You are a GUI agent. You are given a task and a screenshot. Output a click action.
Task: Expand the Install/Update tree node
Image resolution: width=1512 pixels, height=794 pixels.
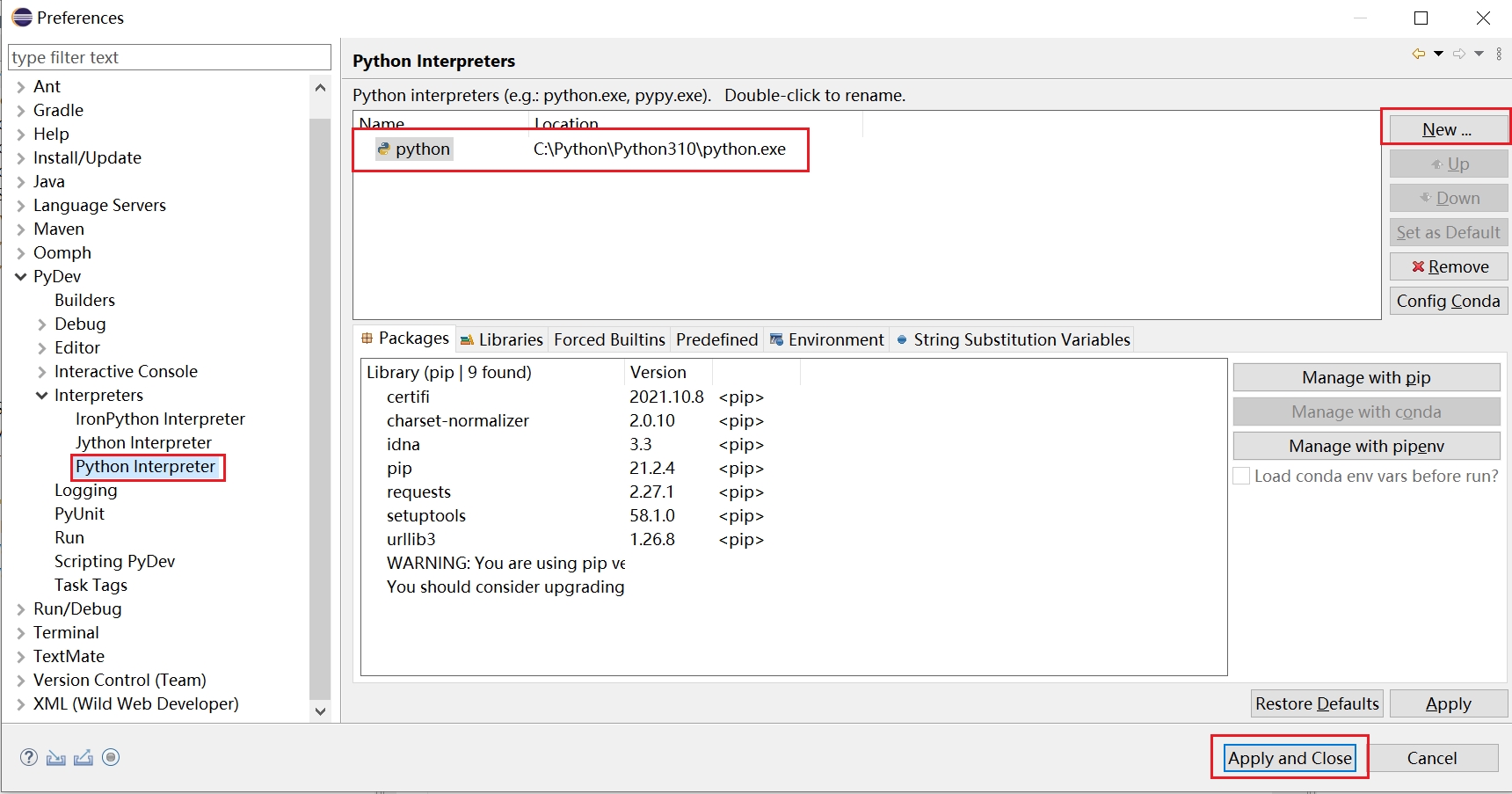pos(20,158)
